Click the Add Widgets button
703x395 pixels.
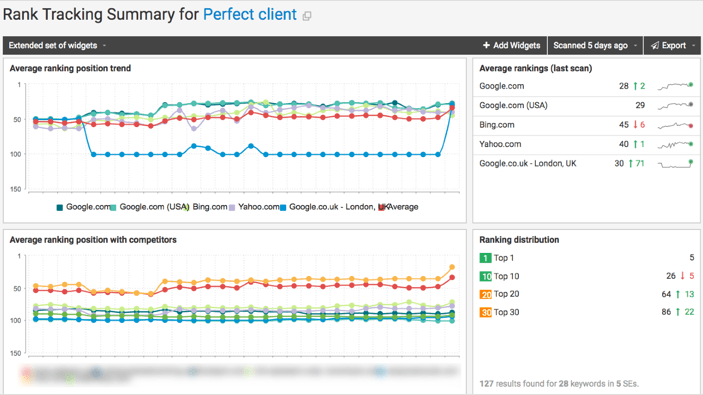(x=512, y=45)
